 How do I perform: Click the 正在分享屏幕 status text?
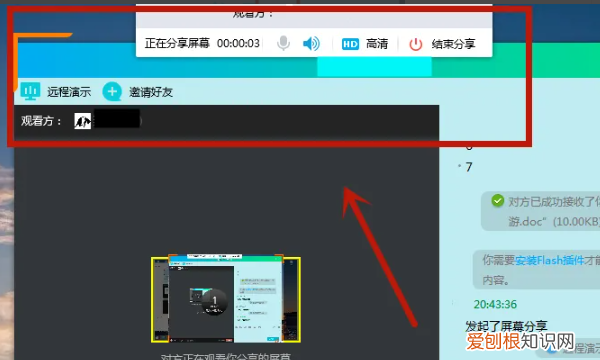pyautogui.click(x=177, y=43)
